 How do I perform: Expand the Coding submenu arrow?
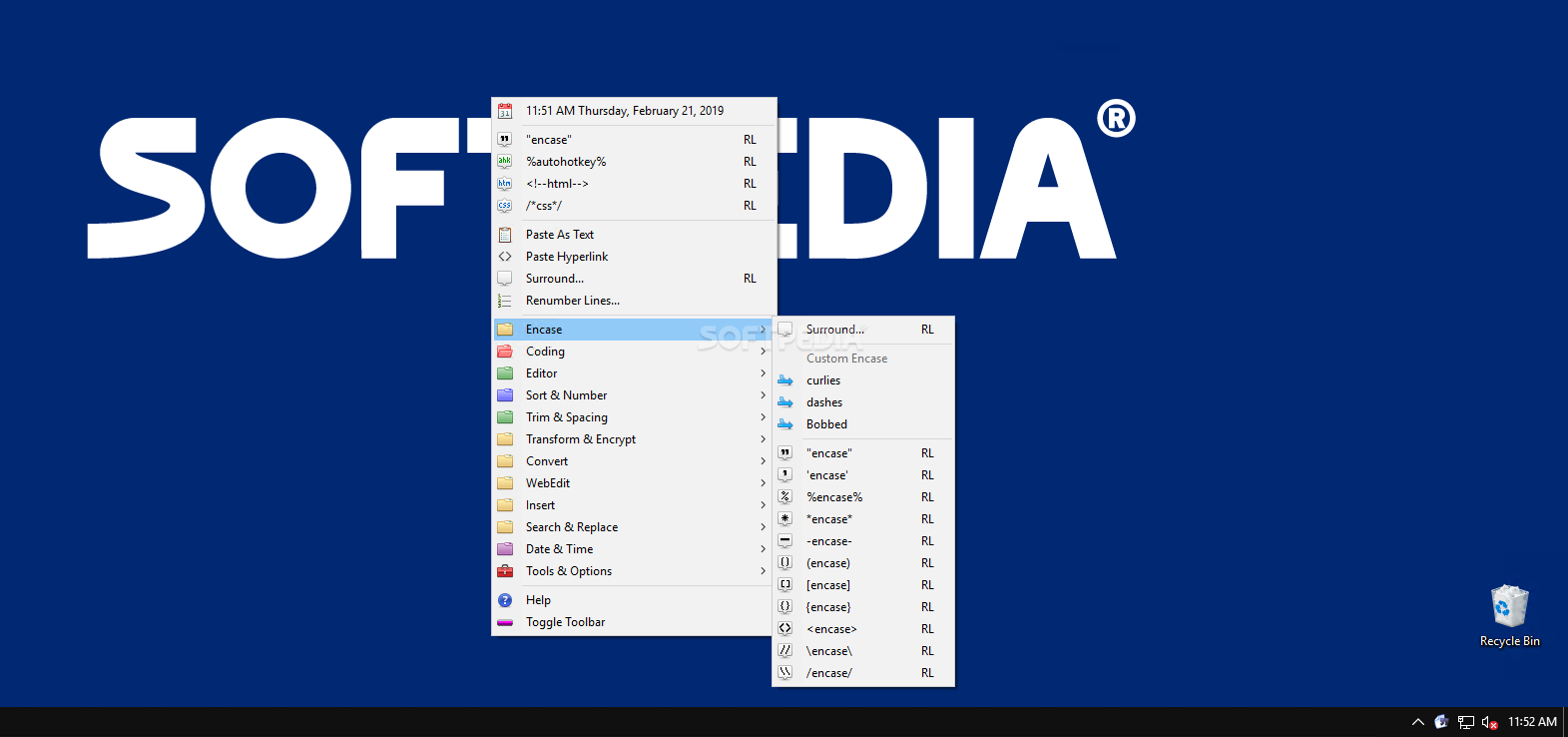tap(764, 352)
